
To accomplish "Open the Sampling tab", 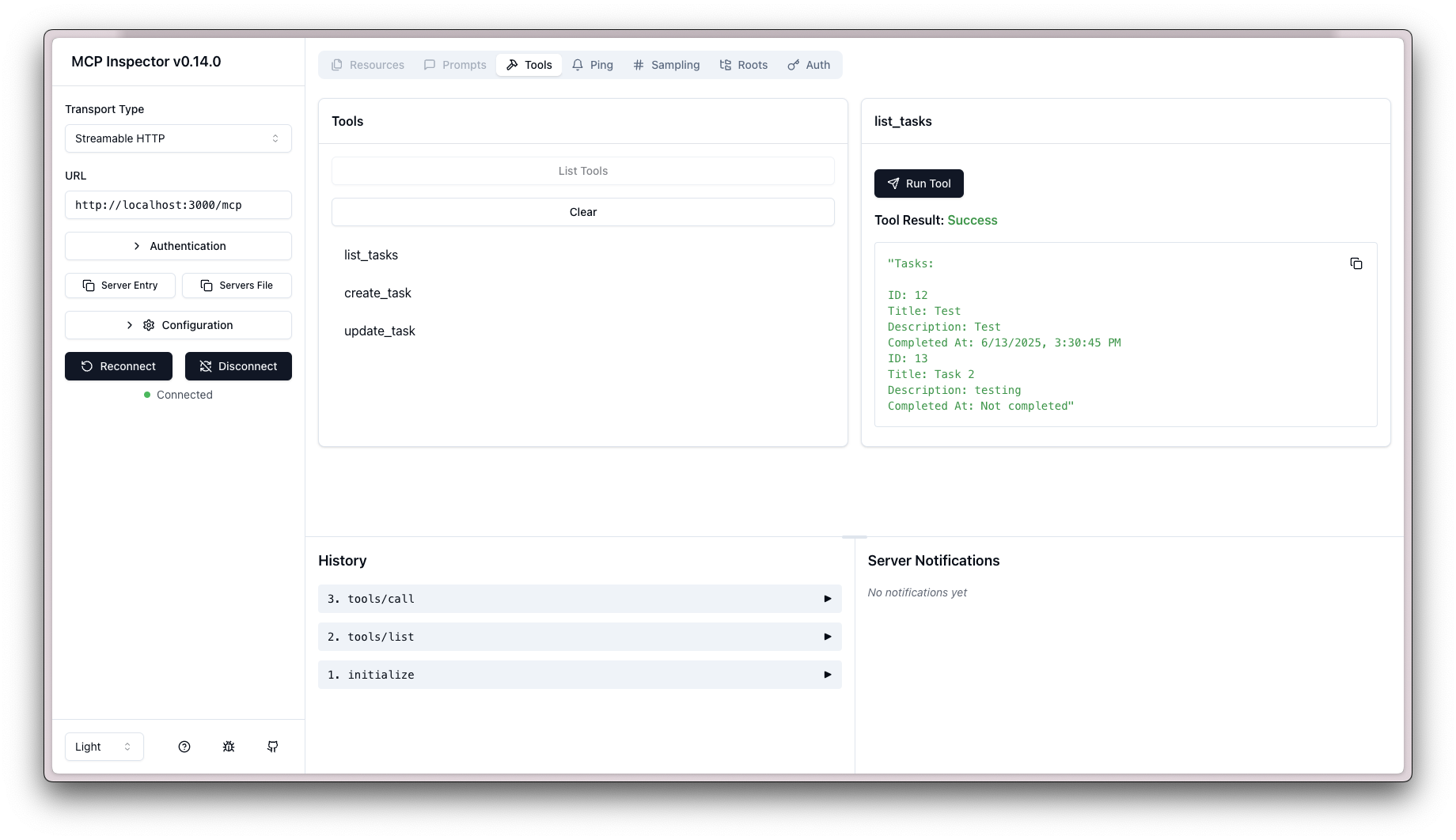I will (666, 65).
